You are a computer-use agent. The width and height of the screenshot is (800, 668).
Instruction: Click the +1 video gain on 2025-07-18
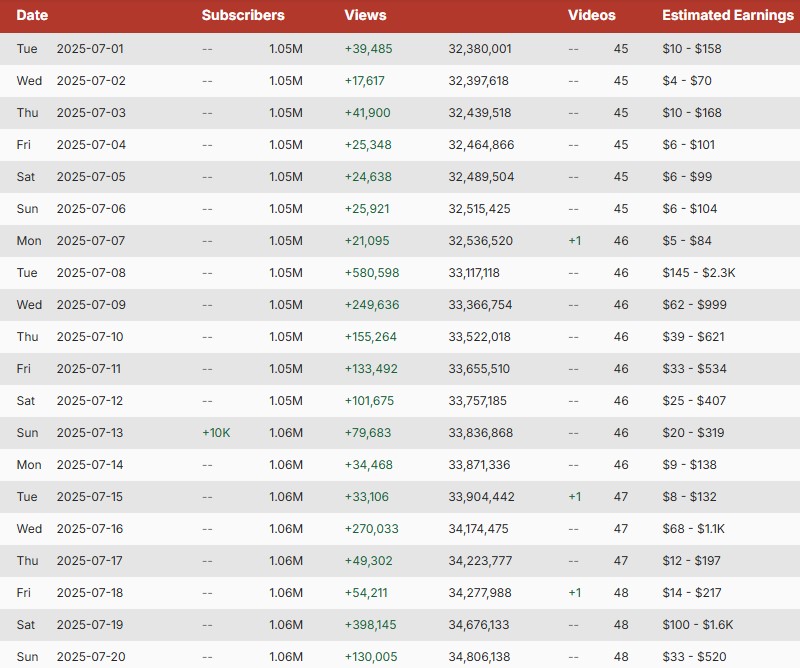(574, 593)
